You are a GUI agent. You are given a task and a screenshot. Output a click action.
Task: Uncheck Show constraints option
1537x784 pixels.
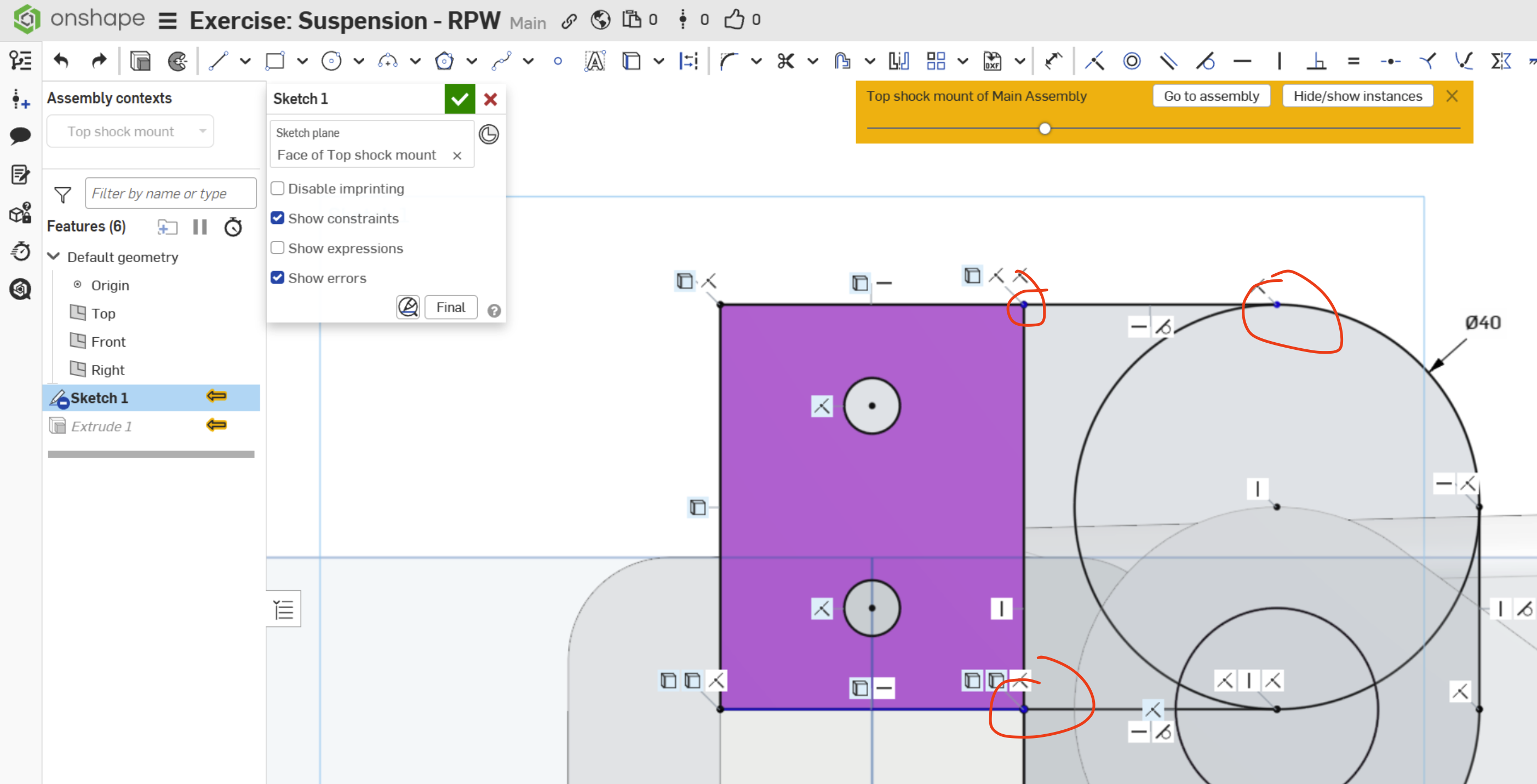pos(278,219)
